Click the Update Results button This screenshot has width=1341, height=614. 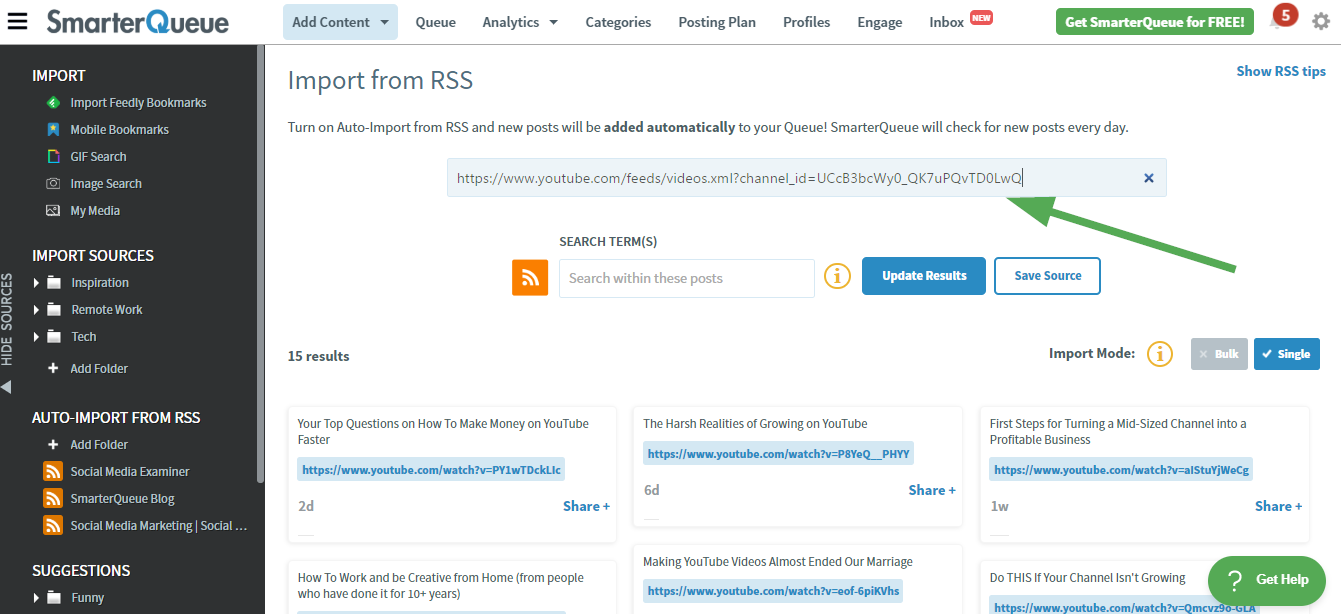923,275
